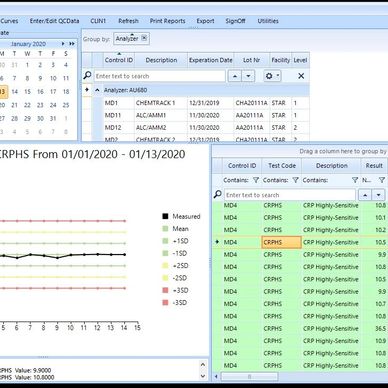This screenshot has height=388, width=388.
Task: Close the controls grid search panel
Action: [x=301, y=76]
